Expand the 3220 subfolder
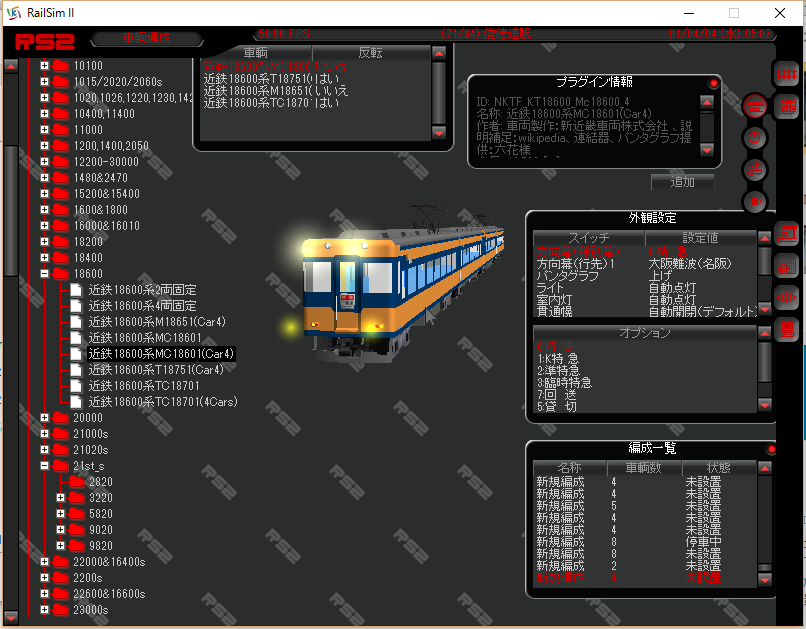Viewport: 806px width, 629px height. click(x=61, y=497)
